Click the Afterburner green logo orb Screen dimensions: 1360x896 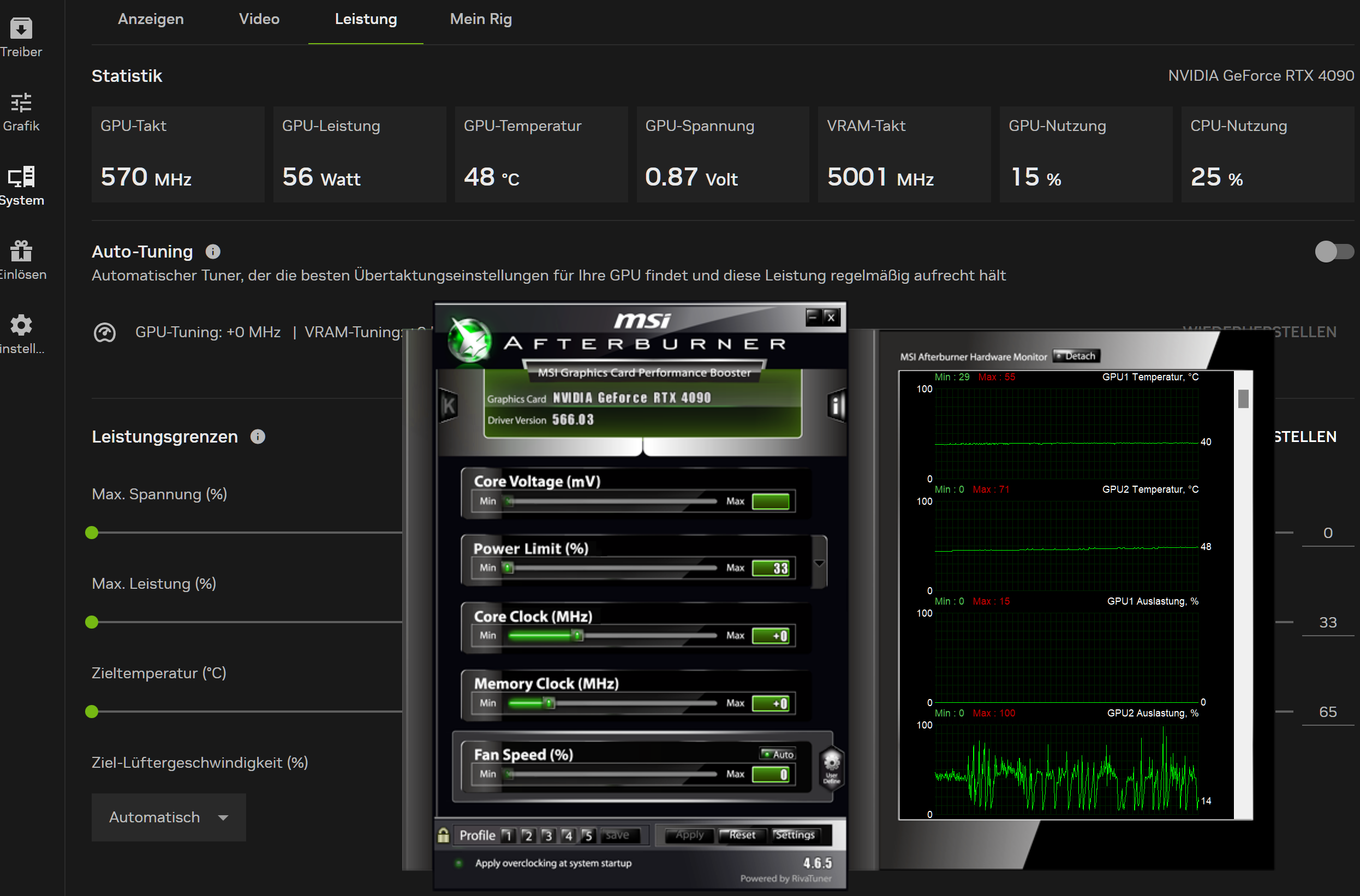pos(469,340)
